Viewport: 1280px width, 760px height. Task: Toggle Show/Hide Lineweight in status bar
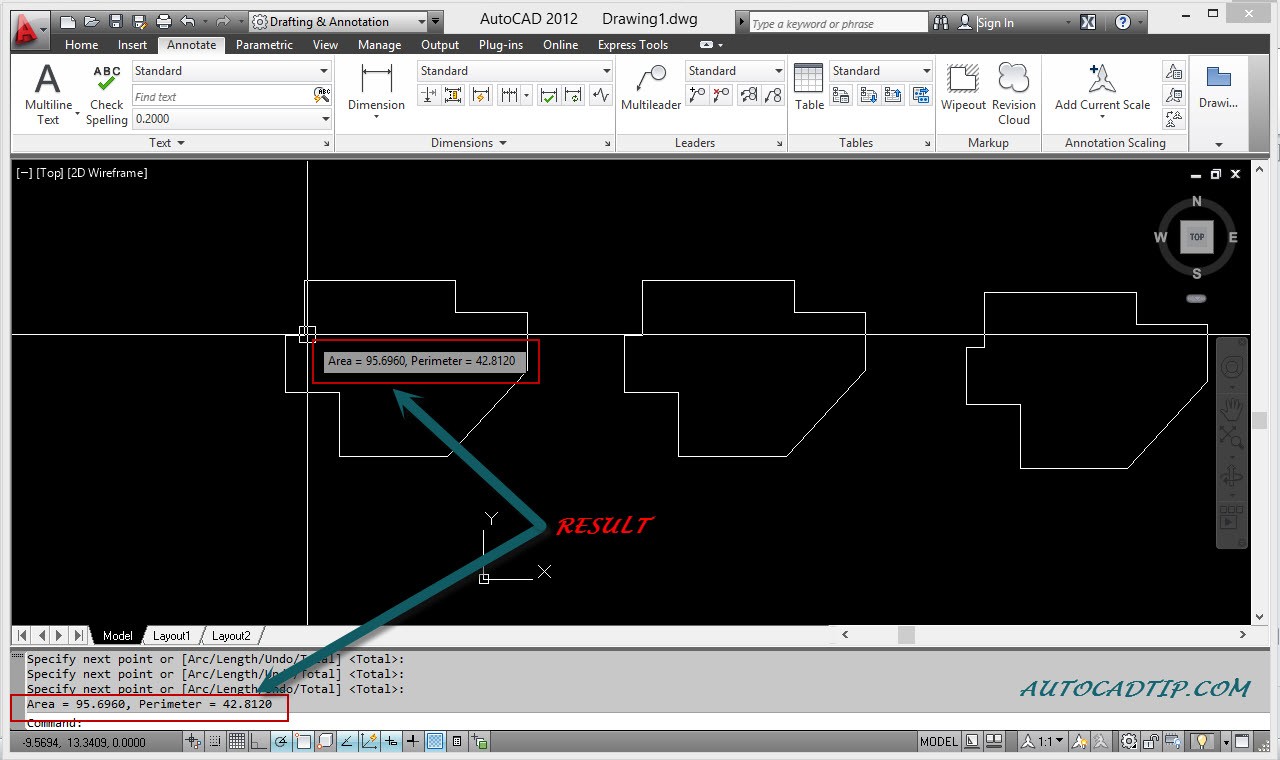pos(412,742)
